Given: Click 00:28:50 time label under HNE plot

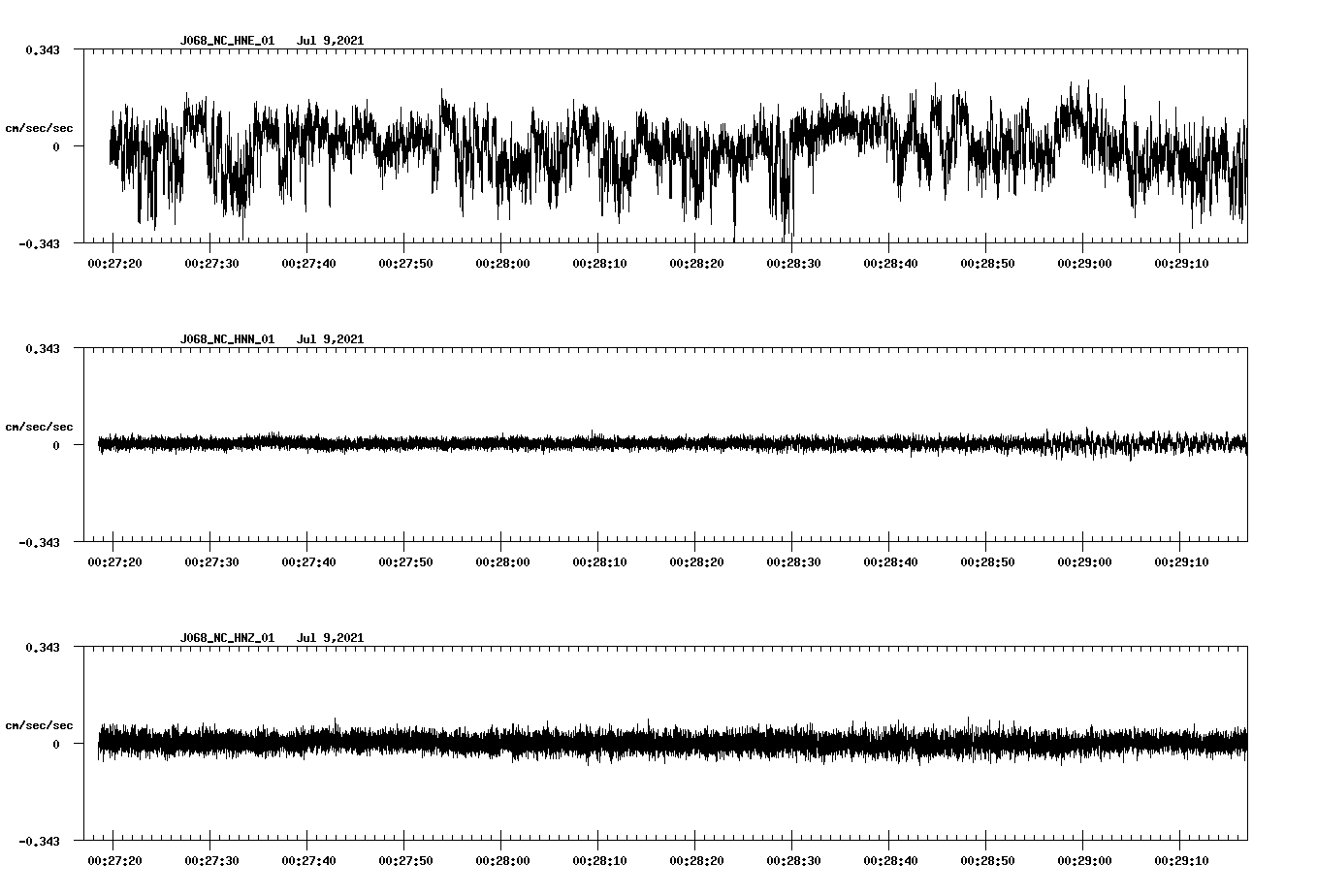Looking at the screenshot, I should pyautogui.click(x=987, y=263).
